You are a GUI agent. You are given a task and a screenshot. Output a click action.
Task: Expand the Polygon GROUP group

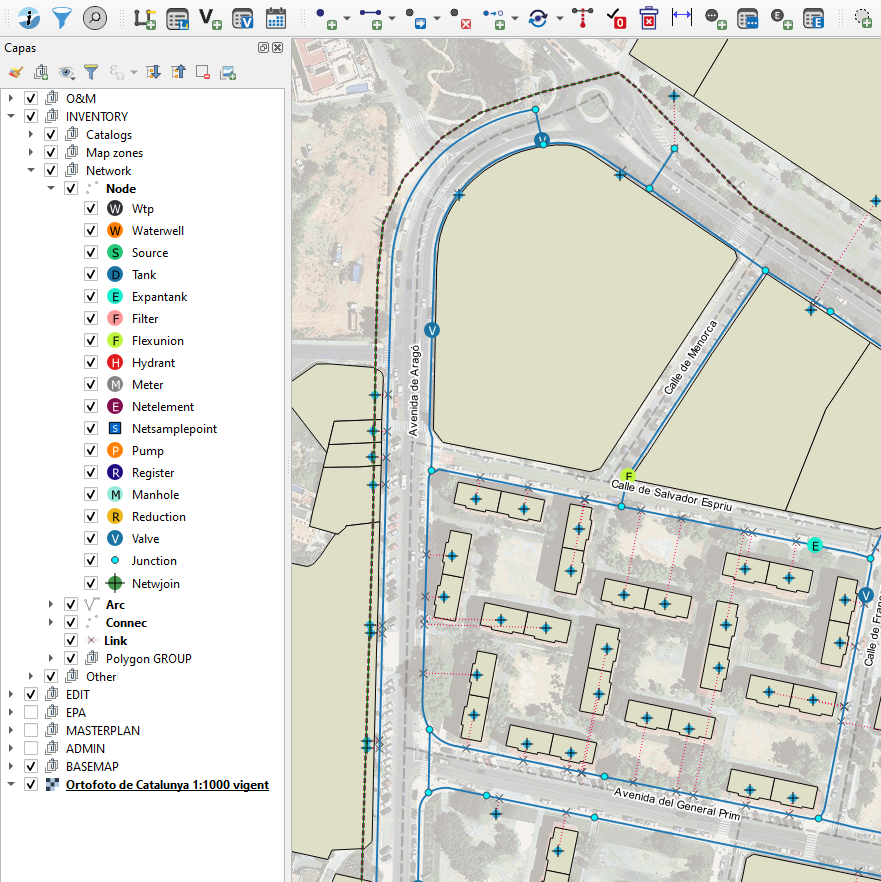coord(51,658)
